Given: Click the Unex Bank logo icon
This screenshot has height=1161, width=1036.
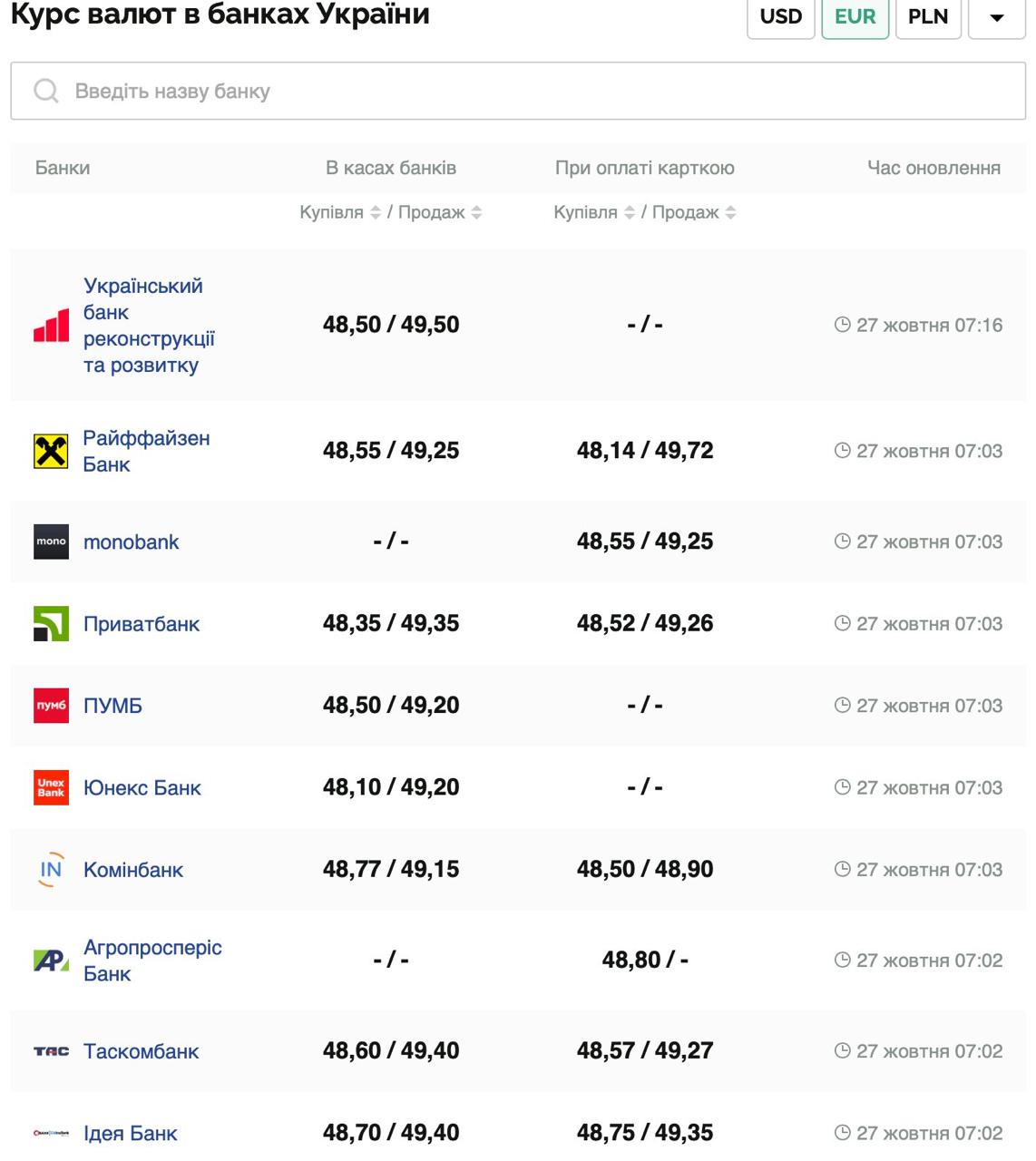Looking at the screenshot, I should 51,787.
